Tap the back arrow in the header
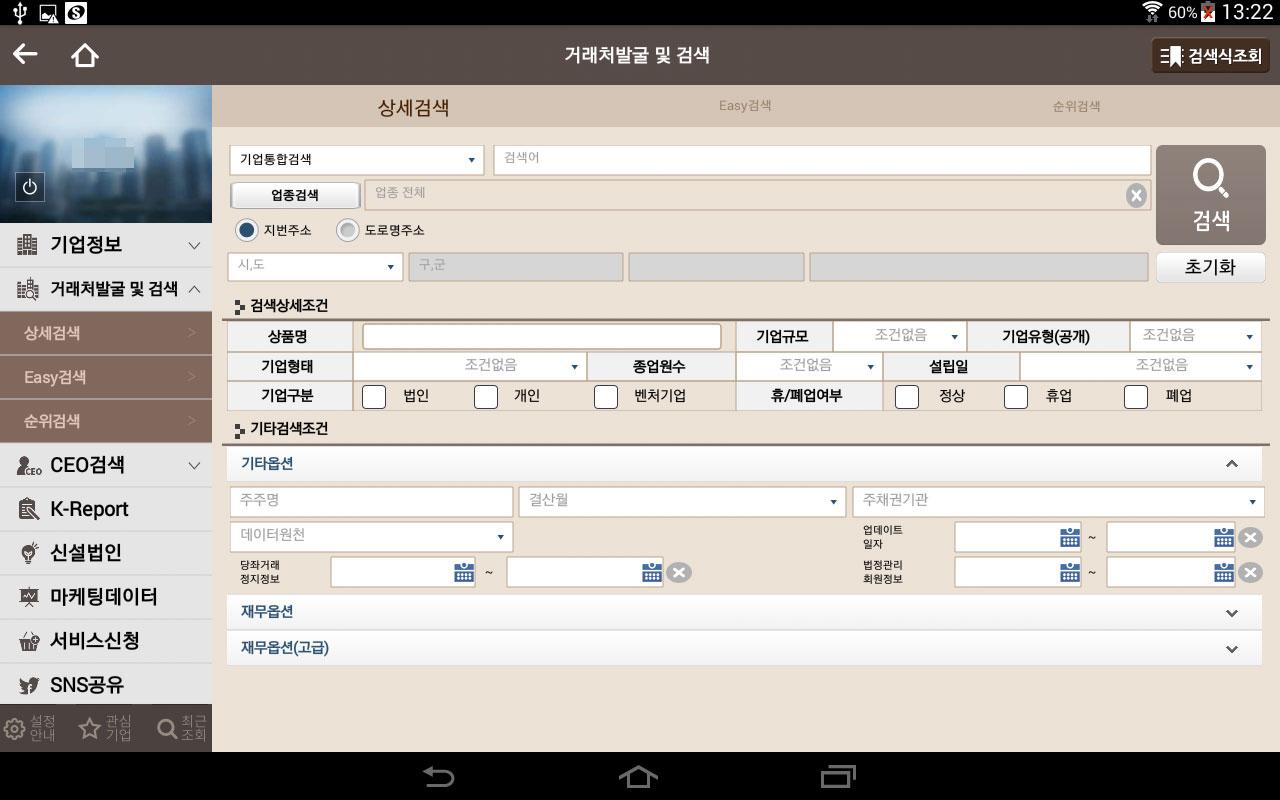Image resolution: width=1280 pixels, height=800 pixels. tap(25, 54)
